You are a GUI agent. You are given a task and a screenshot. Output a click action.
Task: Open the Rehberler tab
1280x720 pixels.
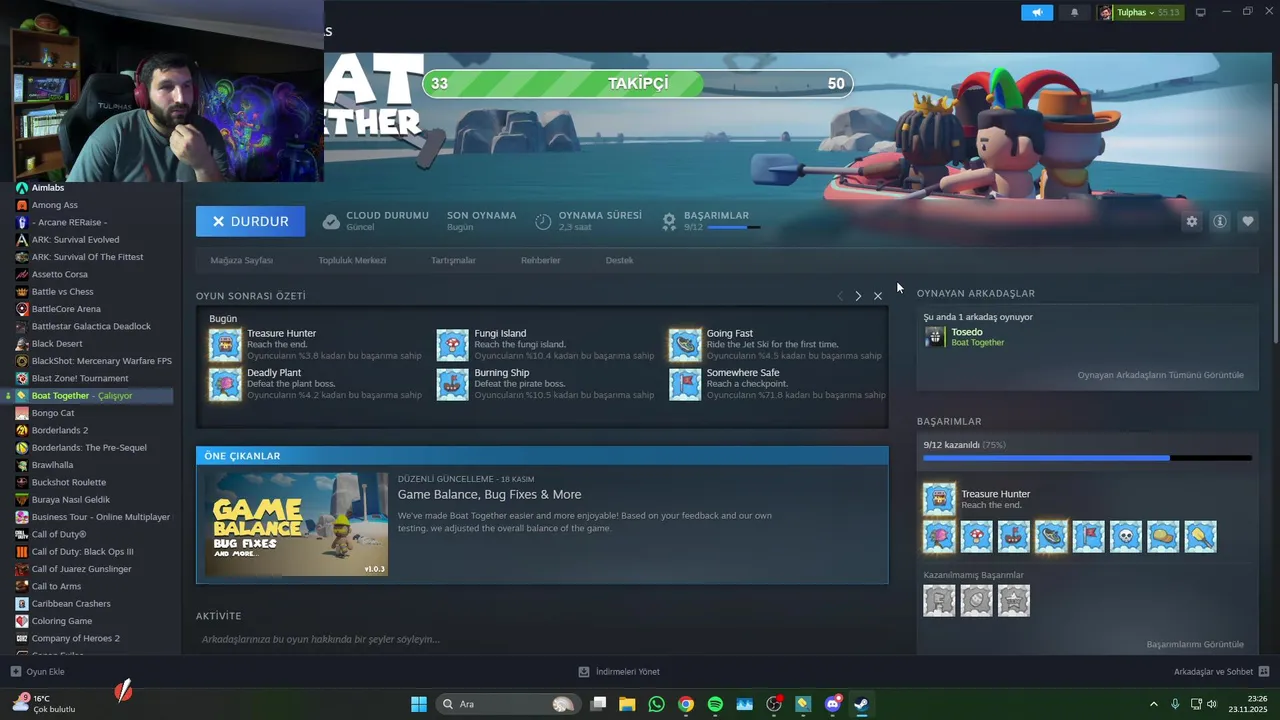(x=540, y=260)
